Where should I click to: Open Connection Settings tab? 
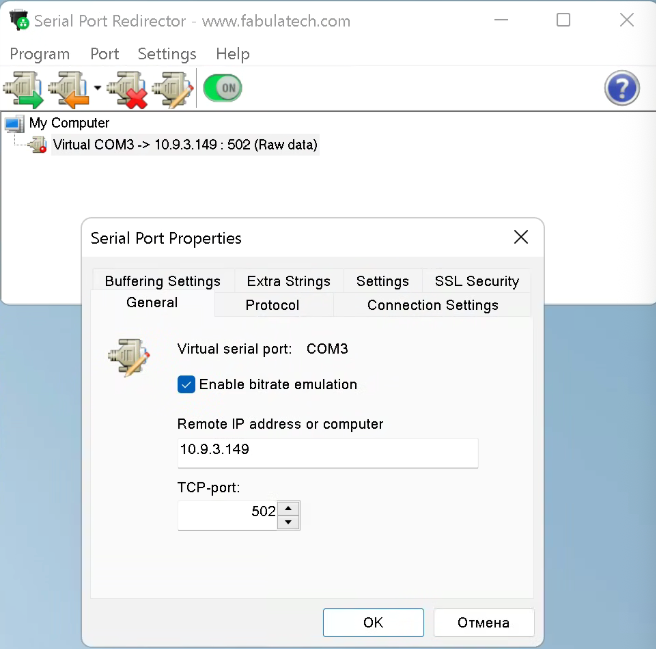(x=433, y=305)
